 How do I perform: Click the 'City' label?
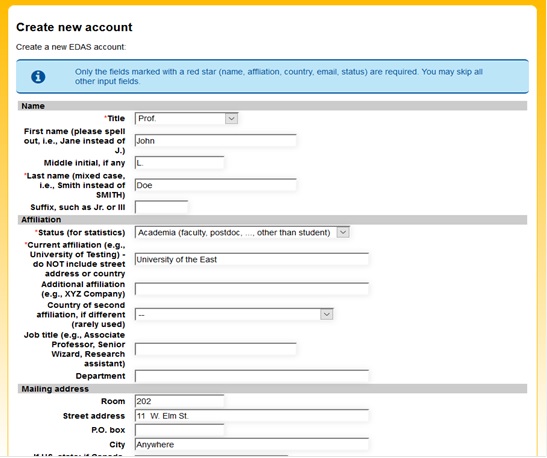117,445
